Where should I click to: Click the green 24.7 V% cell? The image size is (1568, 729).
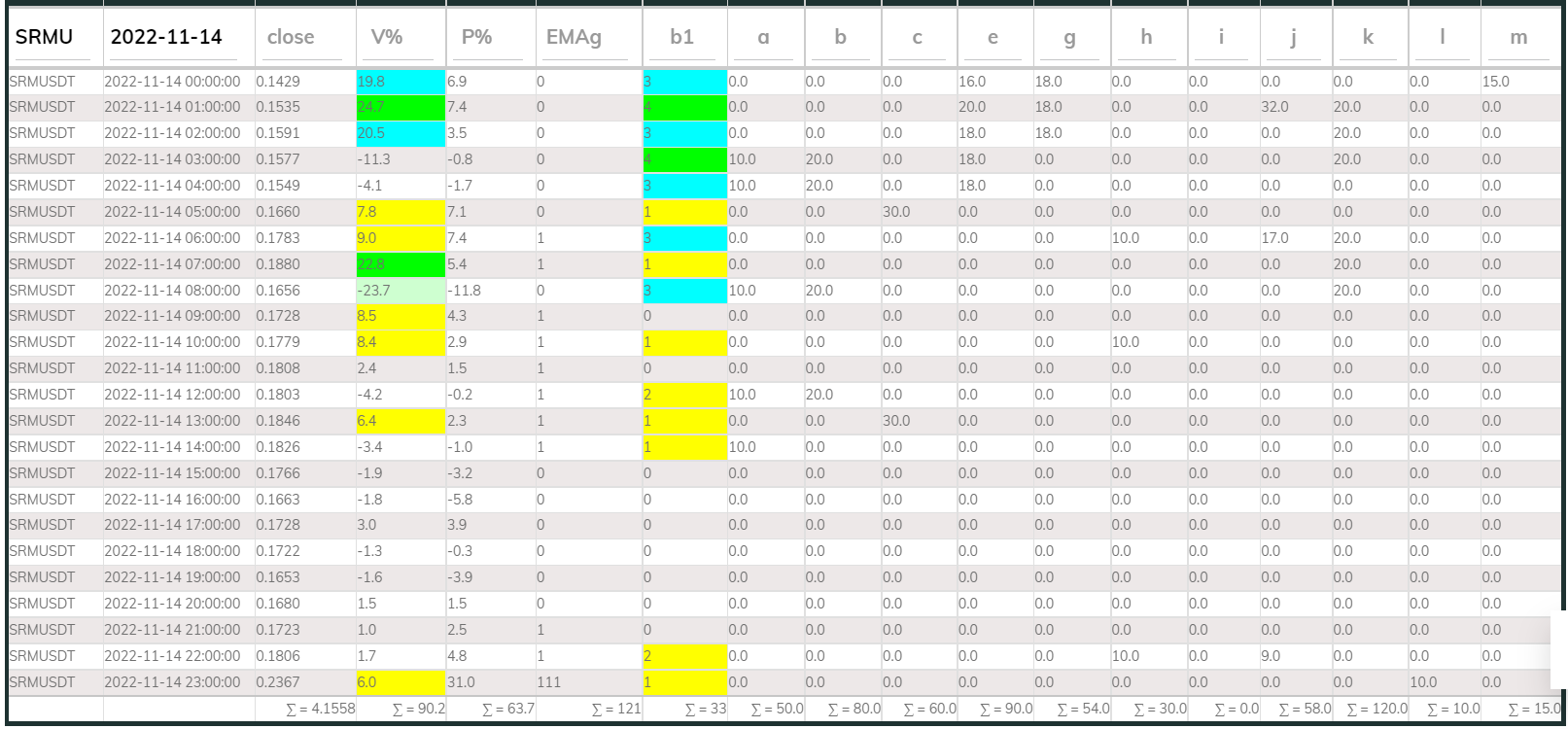[x=400, y=107]
